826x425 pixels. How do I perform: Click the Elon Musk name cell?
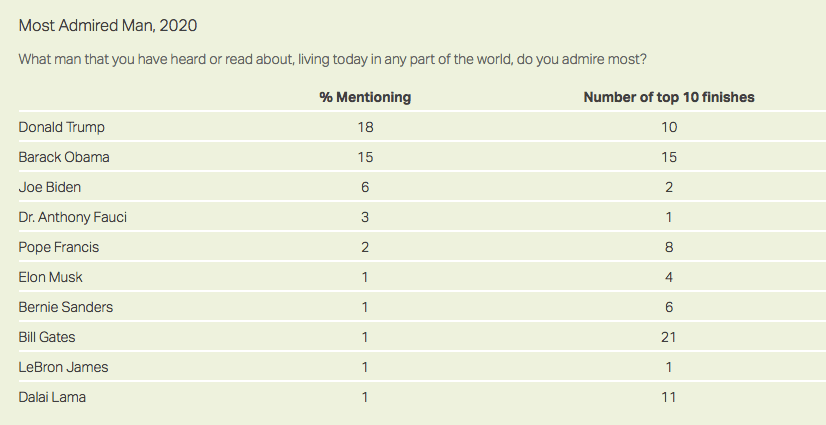[x=52, y=277]
